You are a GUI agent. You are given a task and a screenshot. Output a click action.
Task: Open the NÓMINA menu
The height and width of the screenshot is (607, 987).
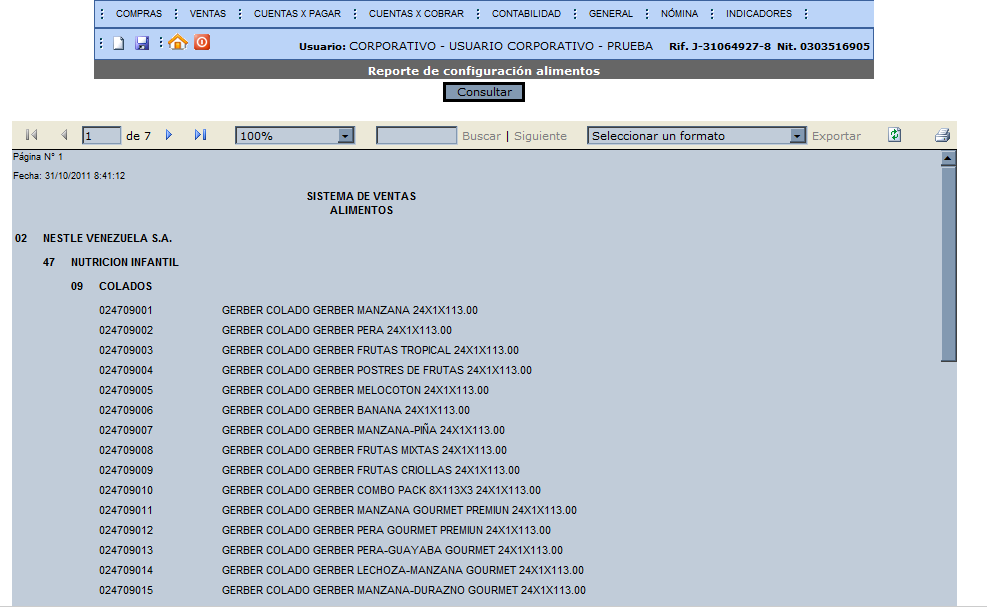679,14
